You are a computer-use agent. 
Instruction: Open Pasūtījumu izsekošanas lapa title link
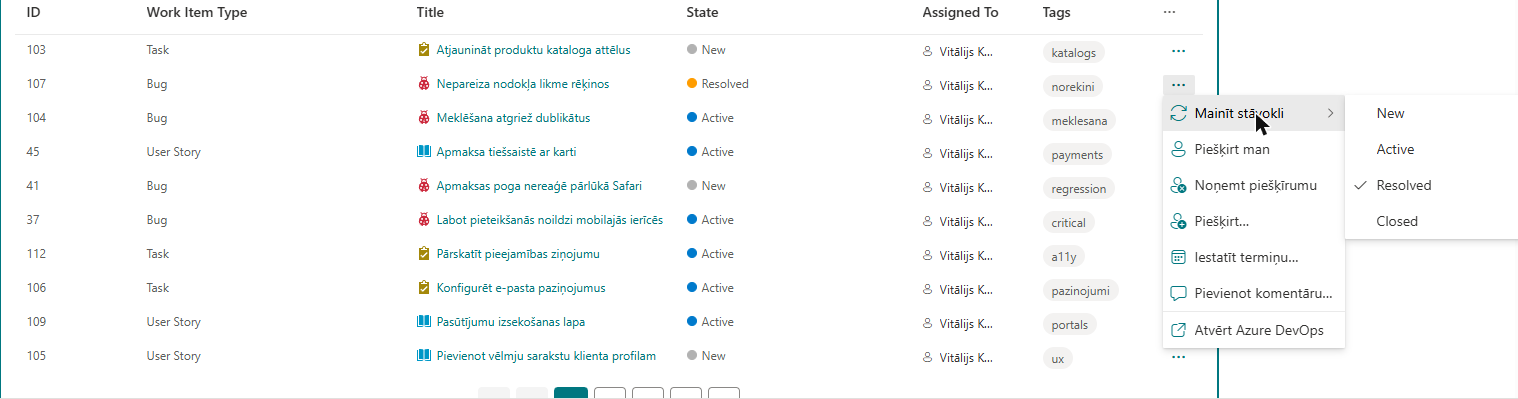(511, 322)
